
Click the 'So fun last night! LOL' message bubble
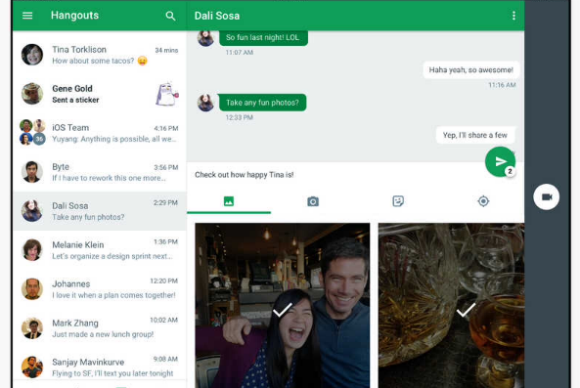(263, 38)
